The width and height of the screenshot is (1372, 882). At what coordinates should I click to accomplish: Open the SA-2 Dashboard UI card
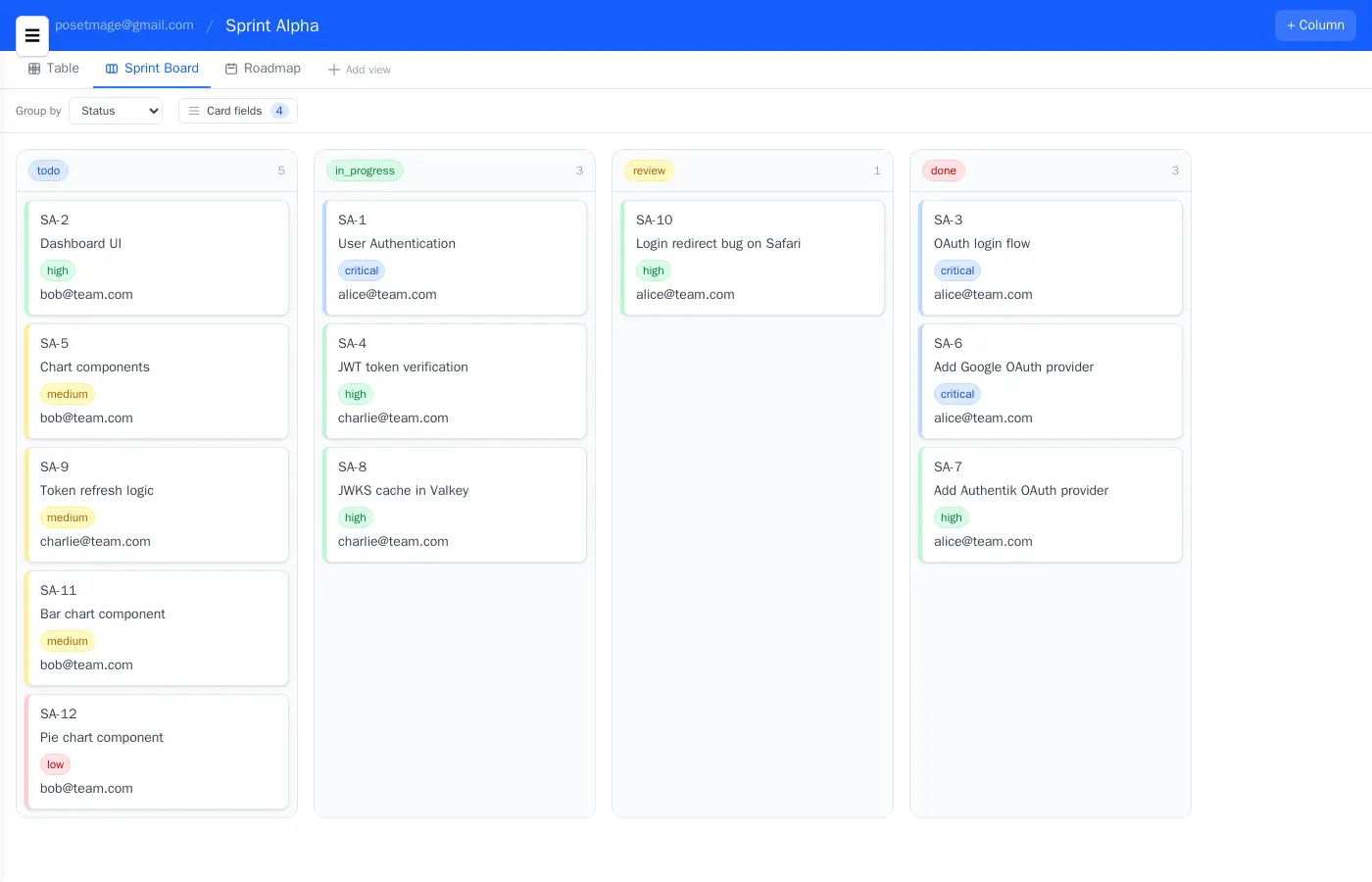pyautogui.click(x=157, y=257)
